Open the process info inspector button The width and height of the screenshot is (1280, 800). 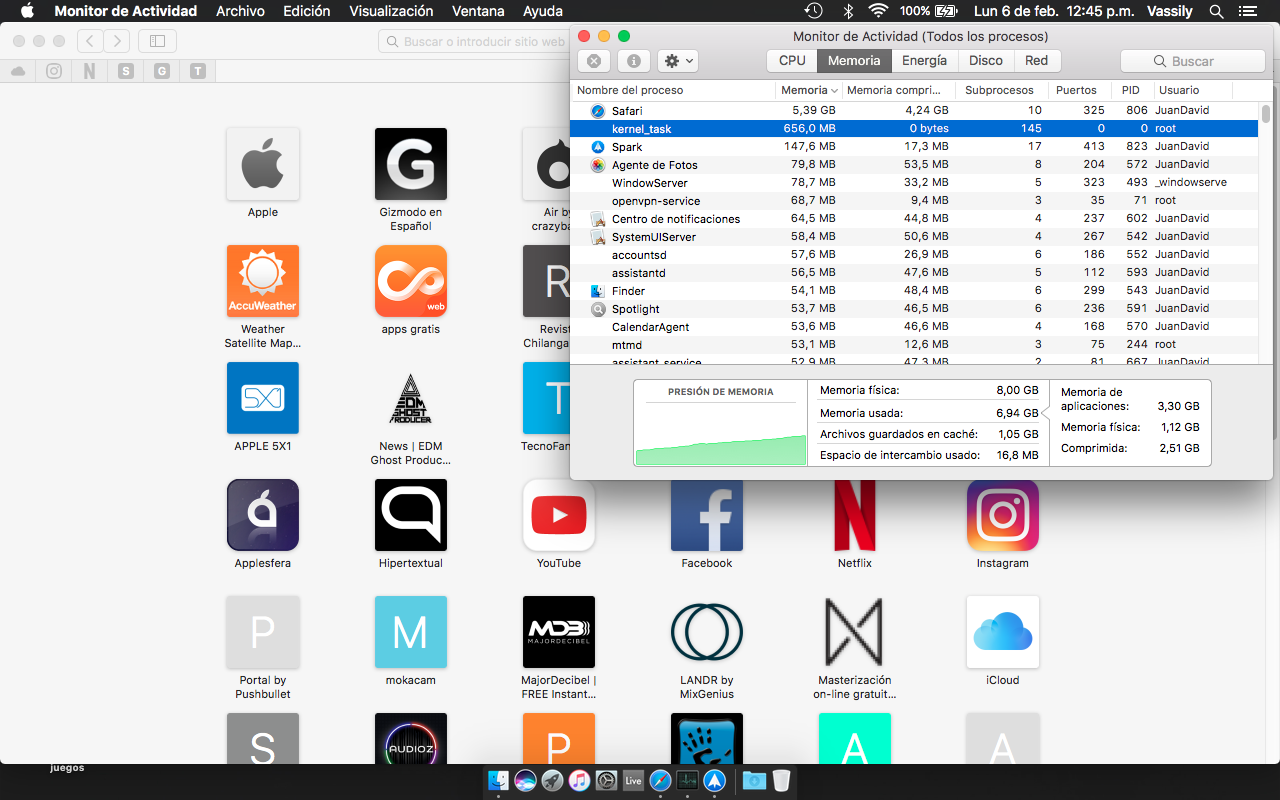click(633, 61)
